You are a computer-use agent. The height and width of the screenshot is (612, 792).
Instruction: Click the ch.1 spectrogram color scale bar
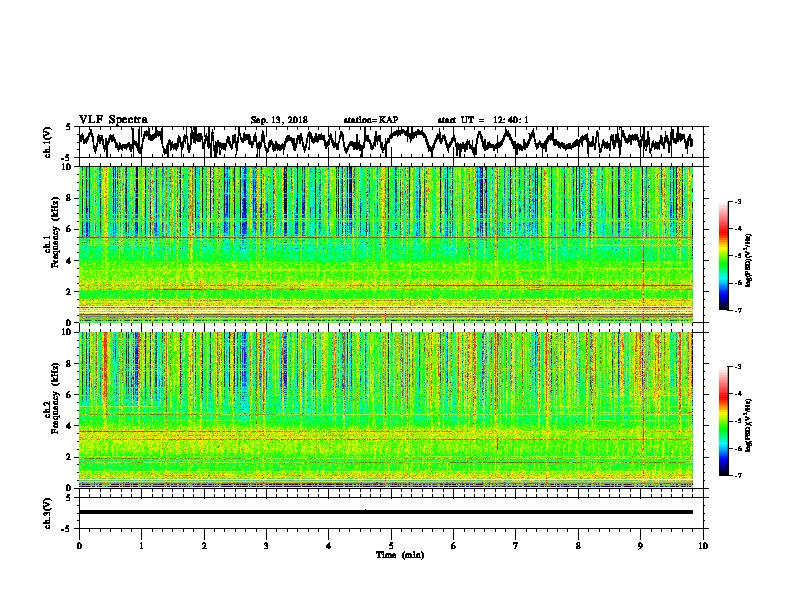(x=723, y=256)
